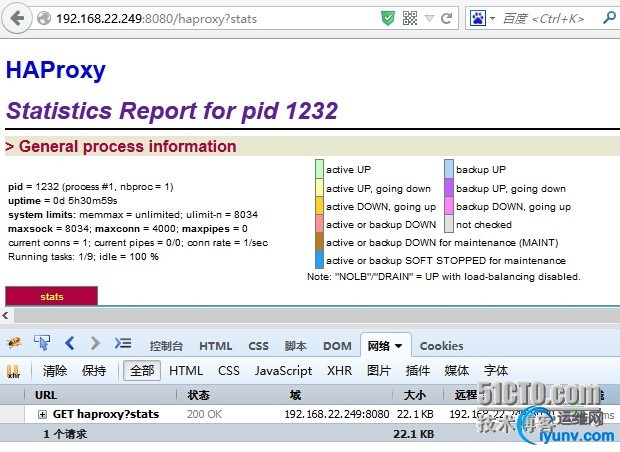Screen dimensions: 620x452
Task: Activate the Firebug inspect element icon
Action: pos(42,342)
